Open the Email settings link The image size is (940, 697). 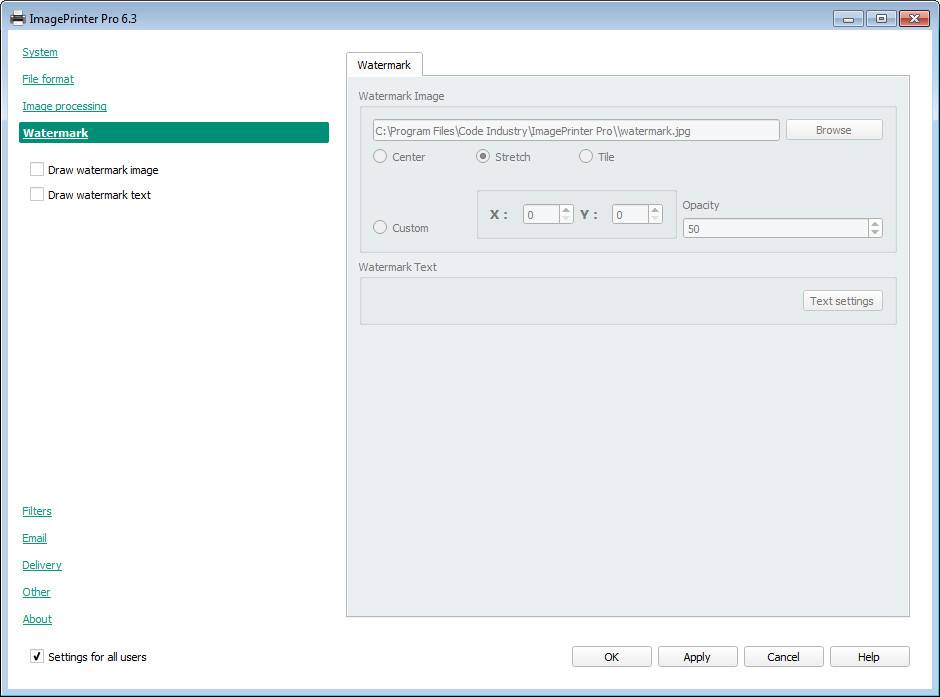pos(34,538)
